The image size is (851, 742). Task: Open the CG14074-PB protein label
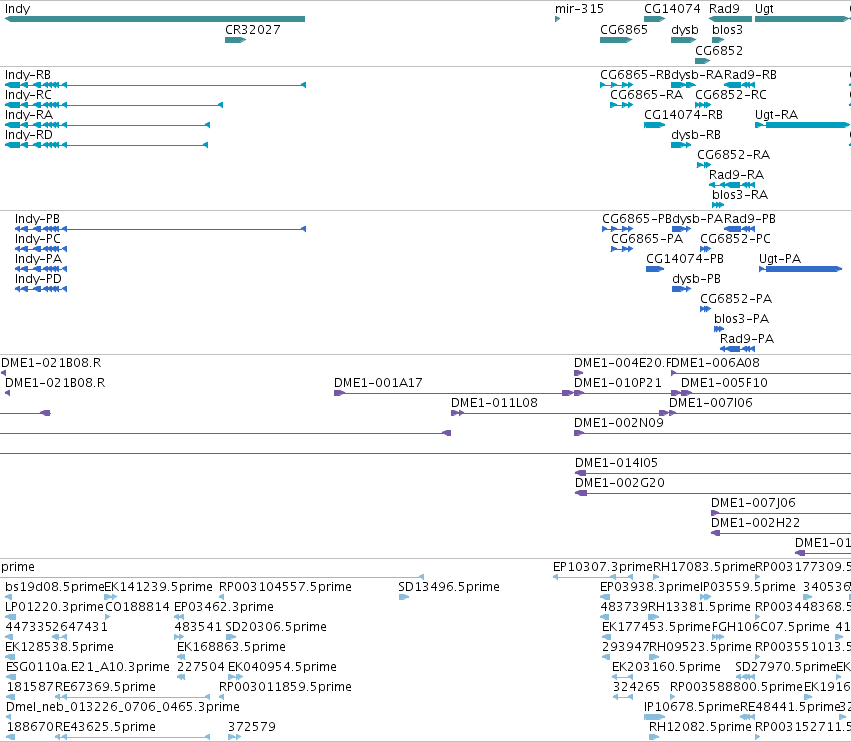pos(685,259)
